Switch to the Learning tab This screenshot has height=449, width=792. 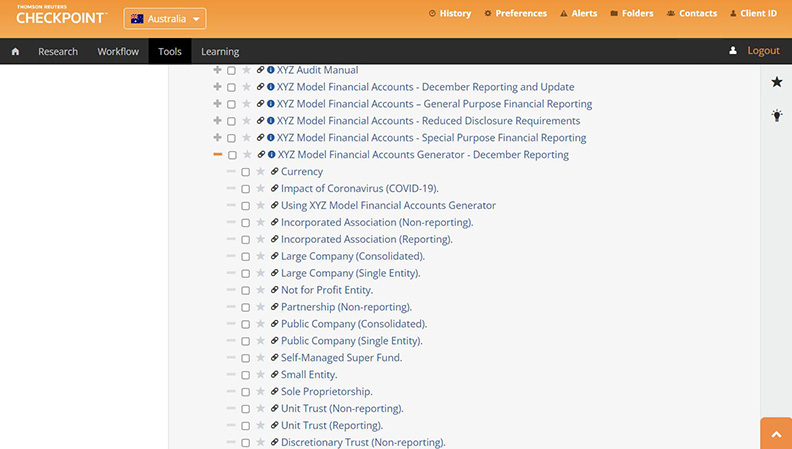220,51
